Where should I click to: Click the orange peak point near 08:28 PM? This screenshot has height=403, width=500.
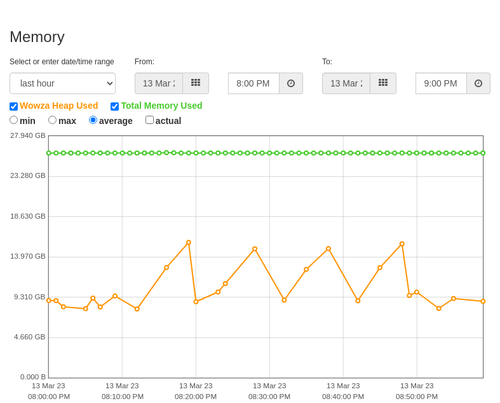click(255, 249)
